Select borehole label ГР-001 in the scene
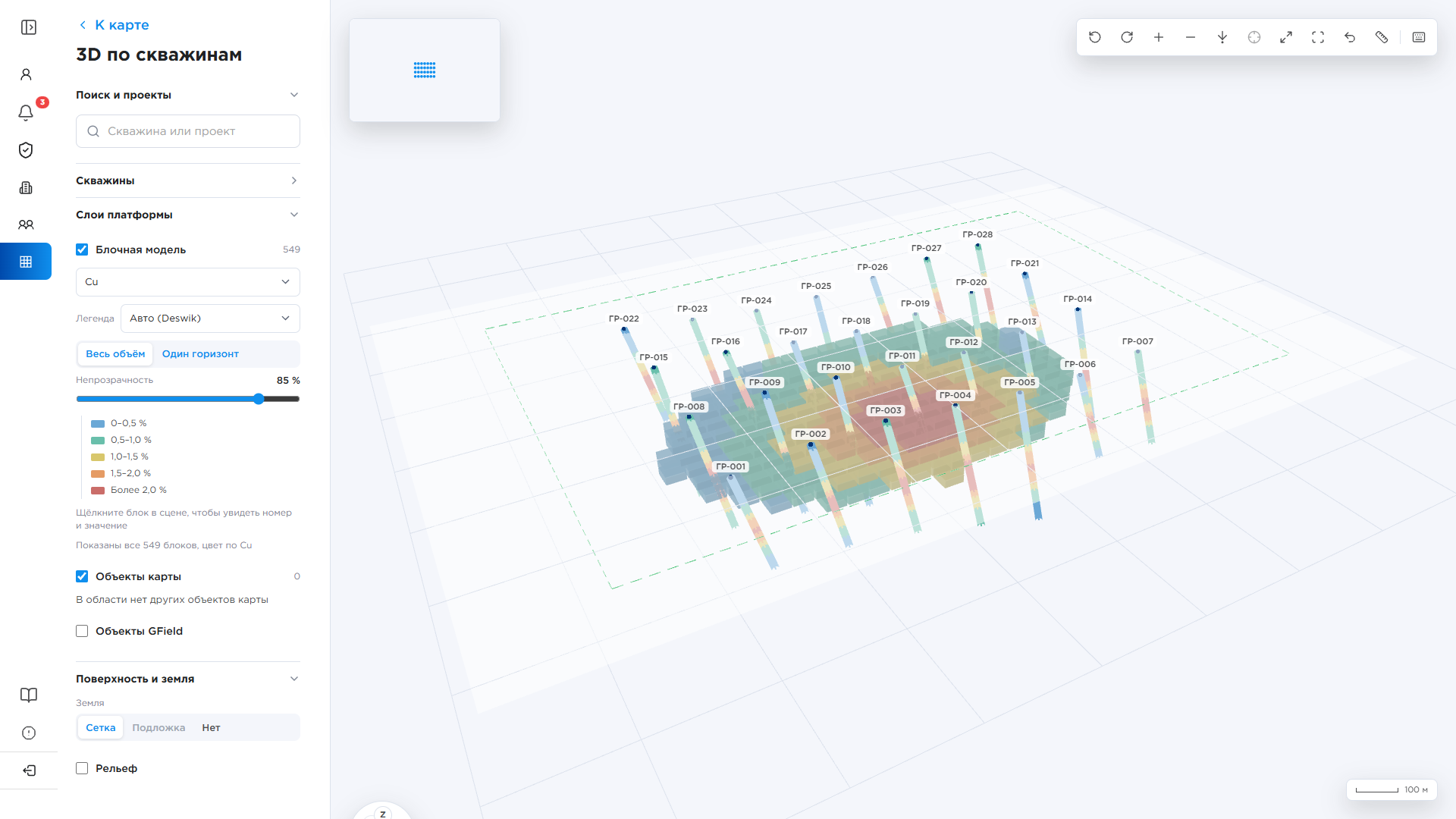1456x819 pixels. coord(731,466)
